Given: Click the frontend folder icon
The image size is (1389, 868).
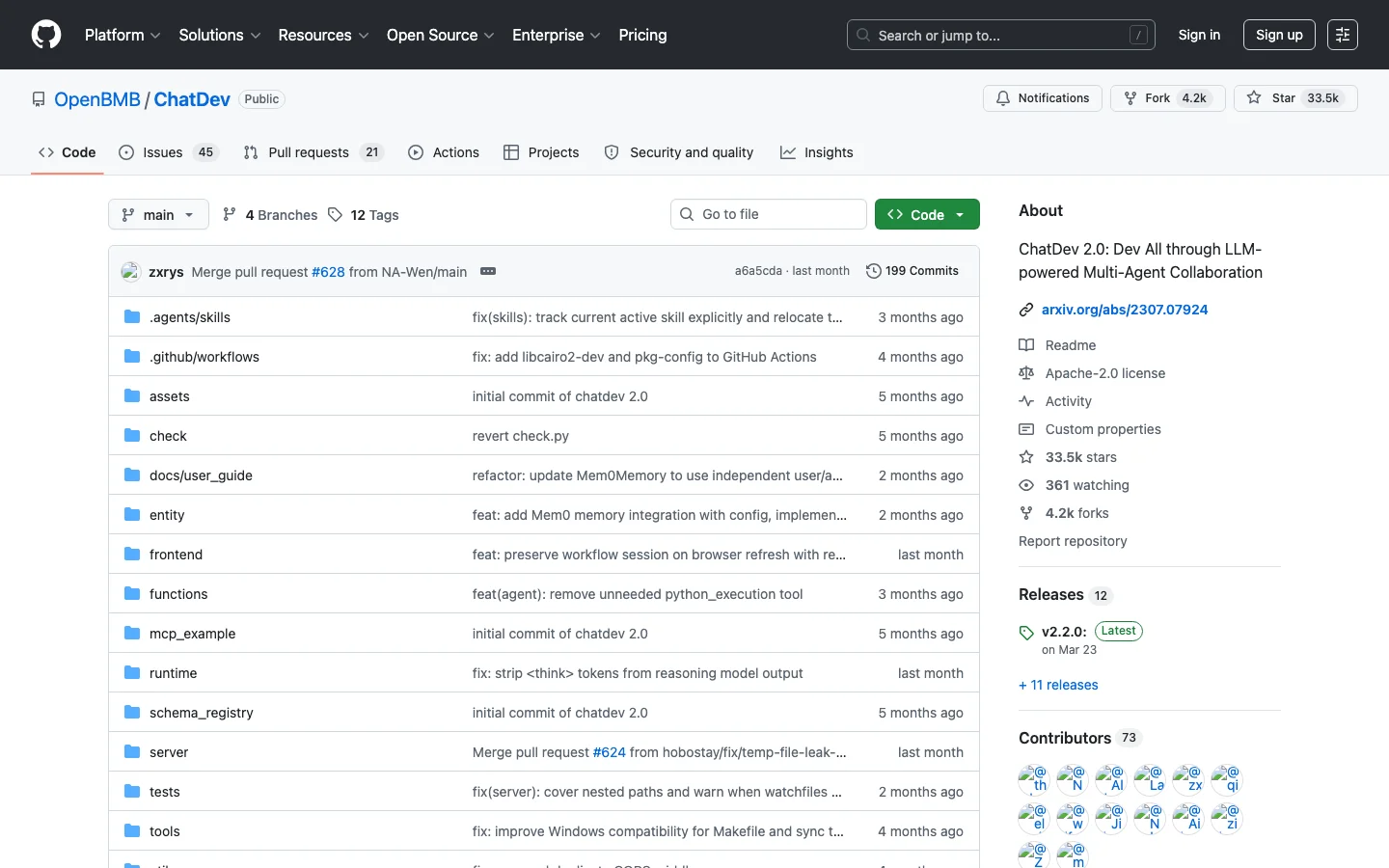Looking at the screenshot, I should tap(132, 555).
